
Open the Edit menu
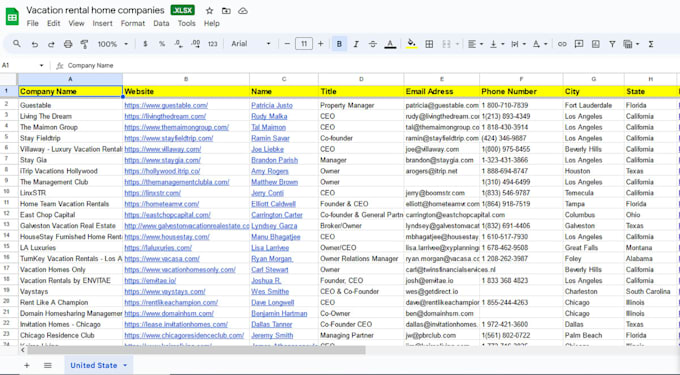54,23
